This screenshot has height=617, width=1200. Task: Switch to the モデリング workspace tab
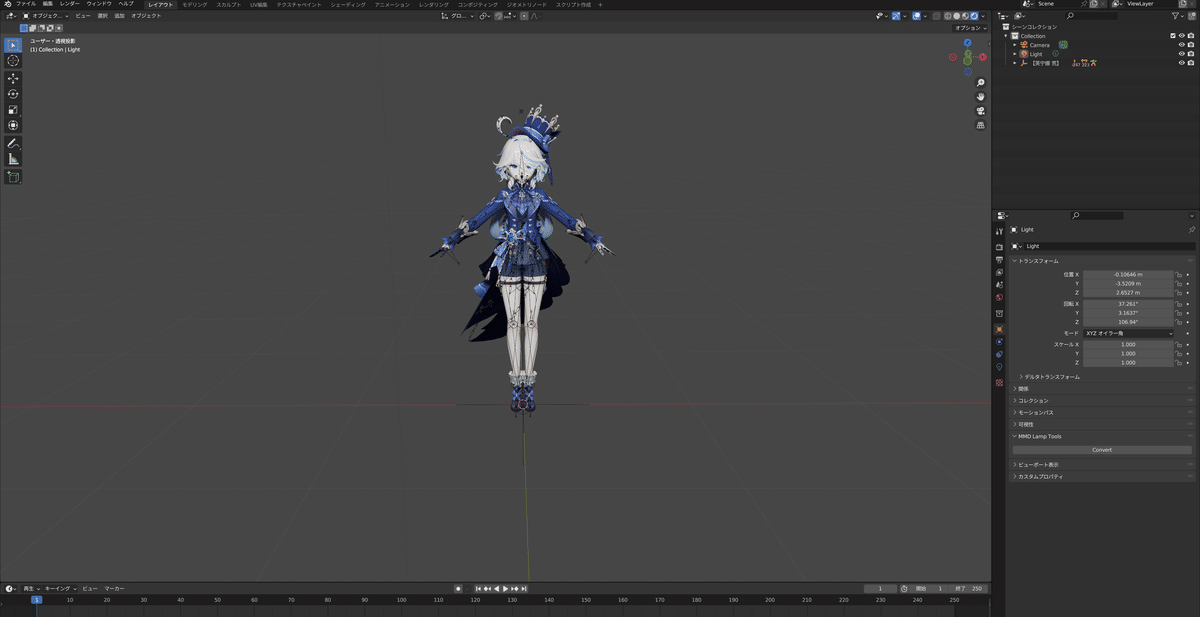pos(194,5)
